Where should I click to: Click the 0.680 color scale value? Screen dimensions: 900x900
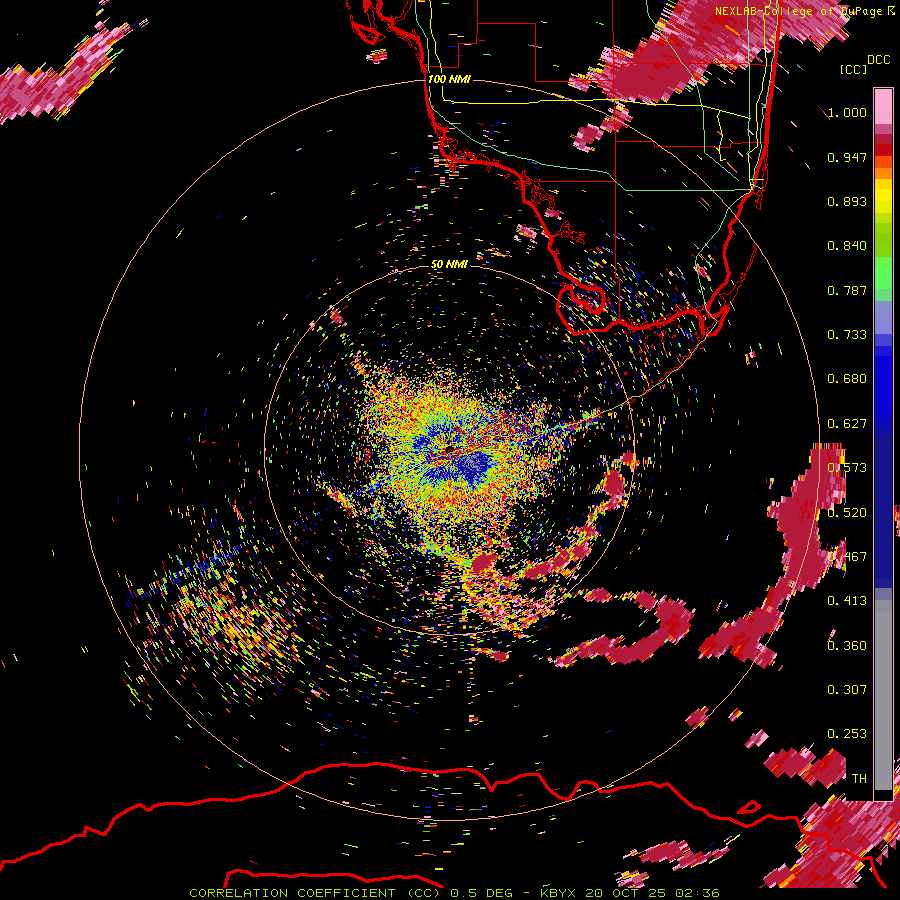point(847,379)
